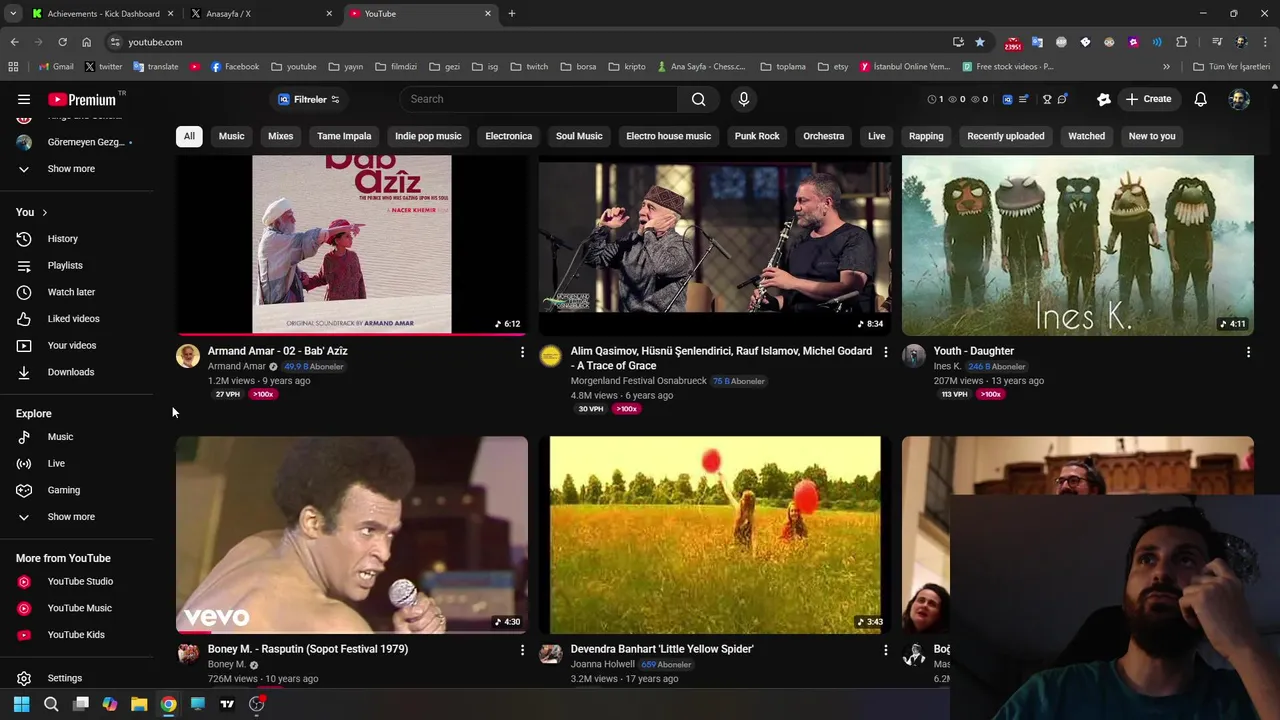Switch to the Anasayfa / X tab
The width and height of the screenshot is (1280, 720).
pyautogui.click(x=260, y=14)
